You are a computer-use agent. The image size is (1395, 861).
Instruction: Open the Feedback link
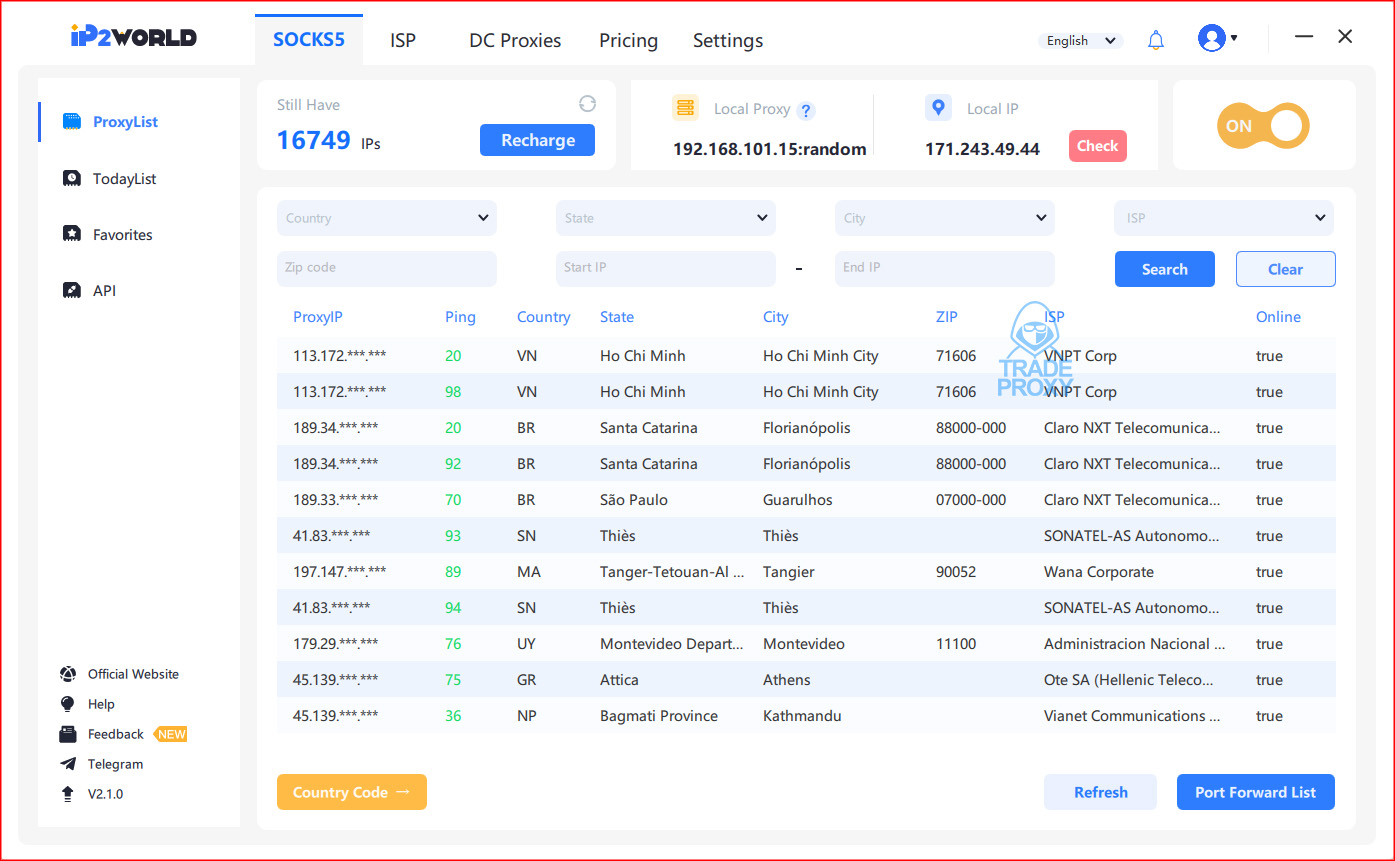[116, 734]
